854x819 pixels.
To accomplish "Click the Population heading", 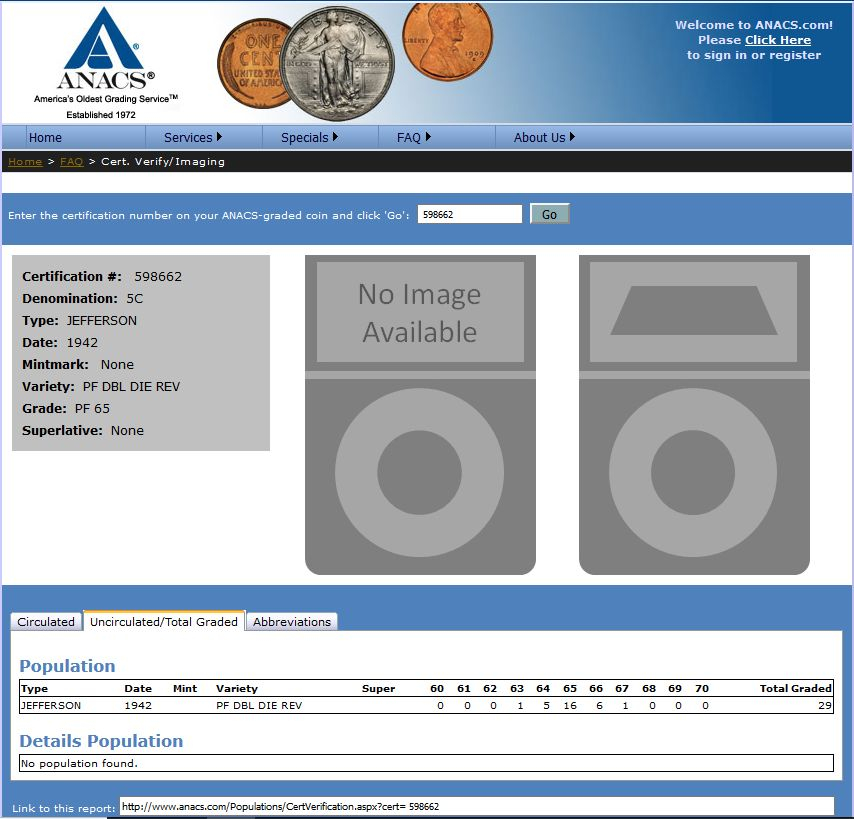I will click(68, 666).
